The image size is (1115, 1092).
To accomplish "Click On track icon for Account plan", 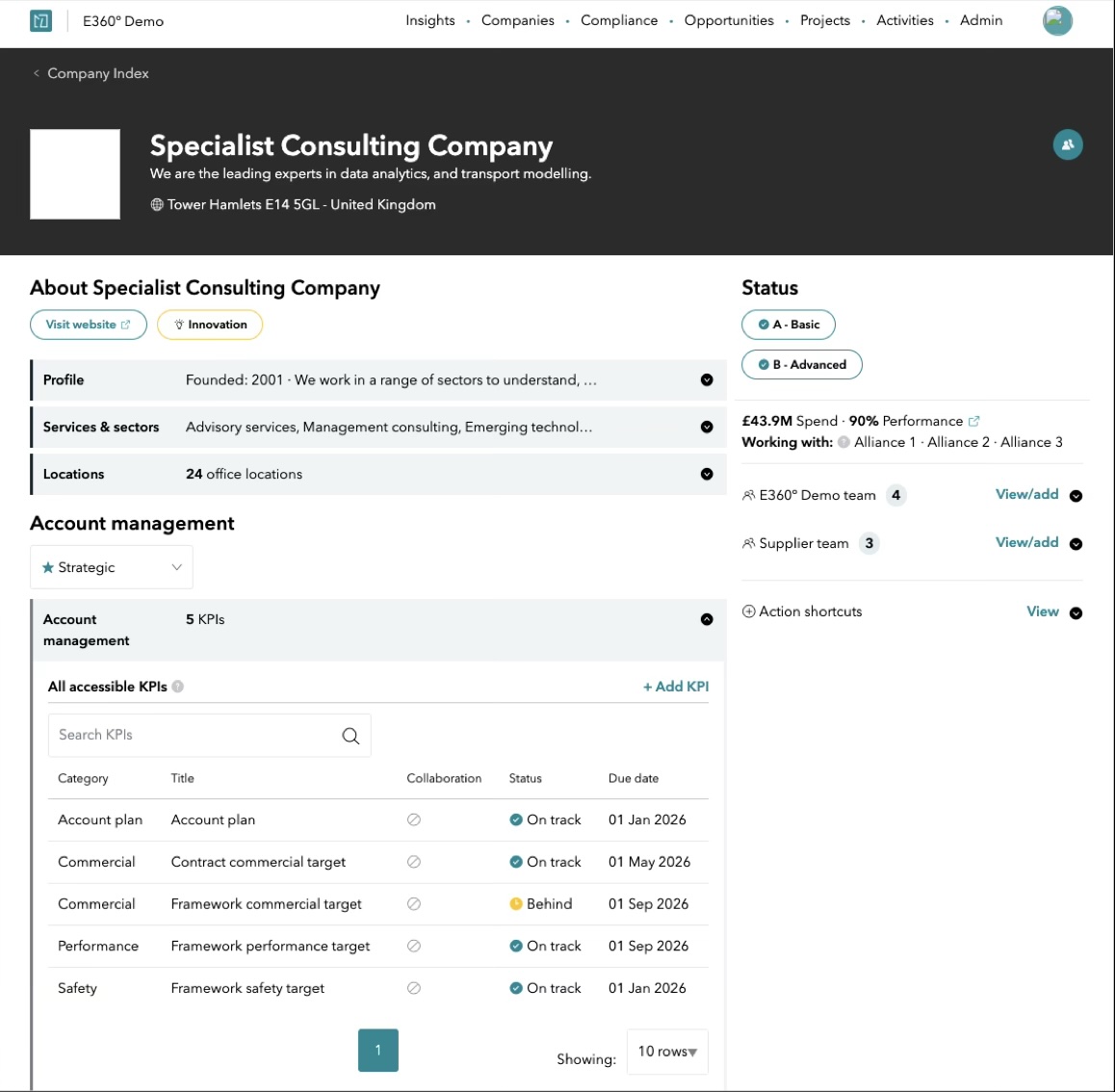I will [x=516, y=819].
